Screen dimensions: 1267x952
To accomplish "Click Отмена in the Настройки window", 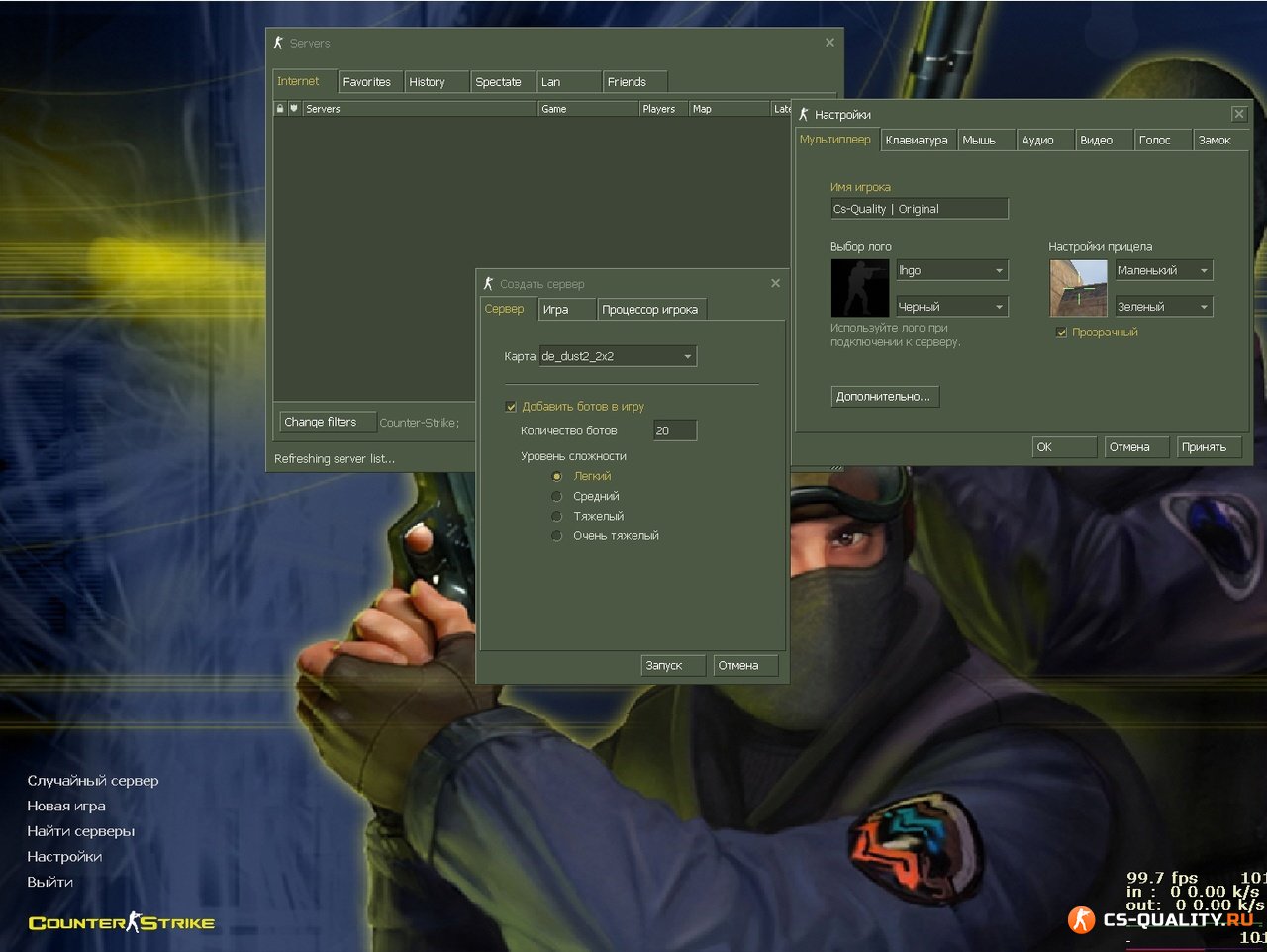I will 1136,447.
